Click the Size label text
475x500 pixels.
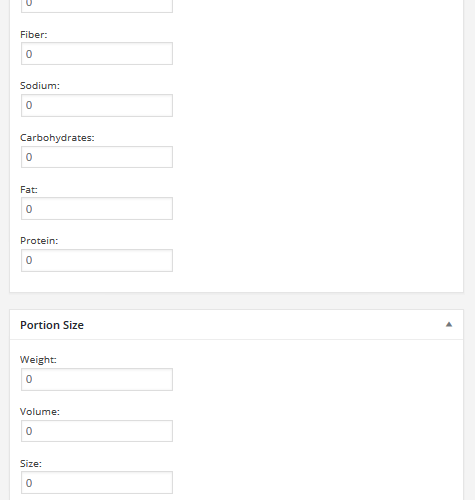point(31,464)
